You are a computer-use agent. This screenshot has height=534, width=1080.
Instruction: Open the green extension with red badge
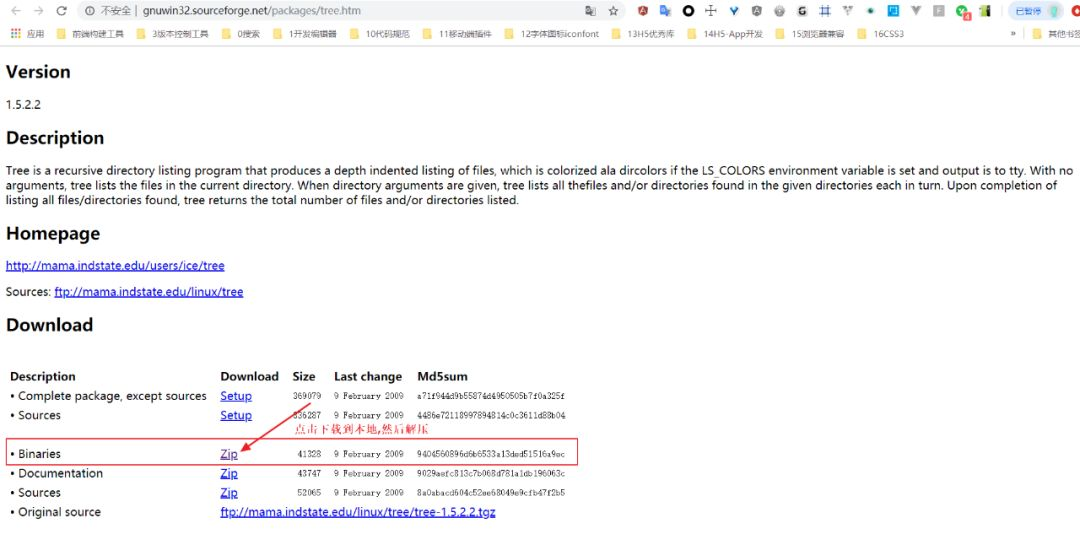(962, 12)
